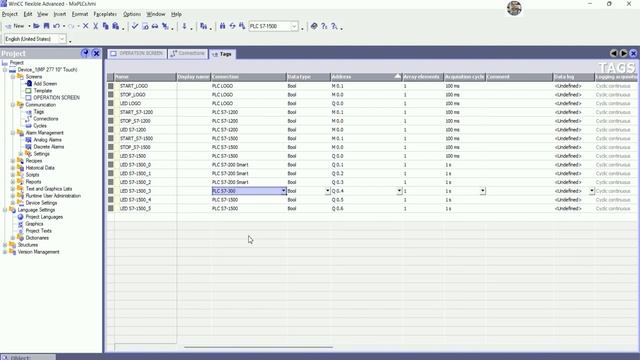Open the Connection dropdown in LED S7-1500_3 row
640x360 pixels.
[x=283, y=191]
